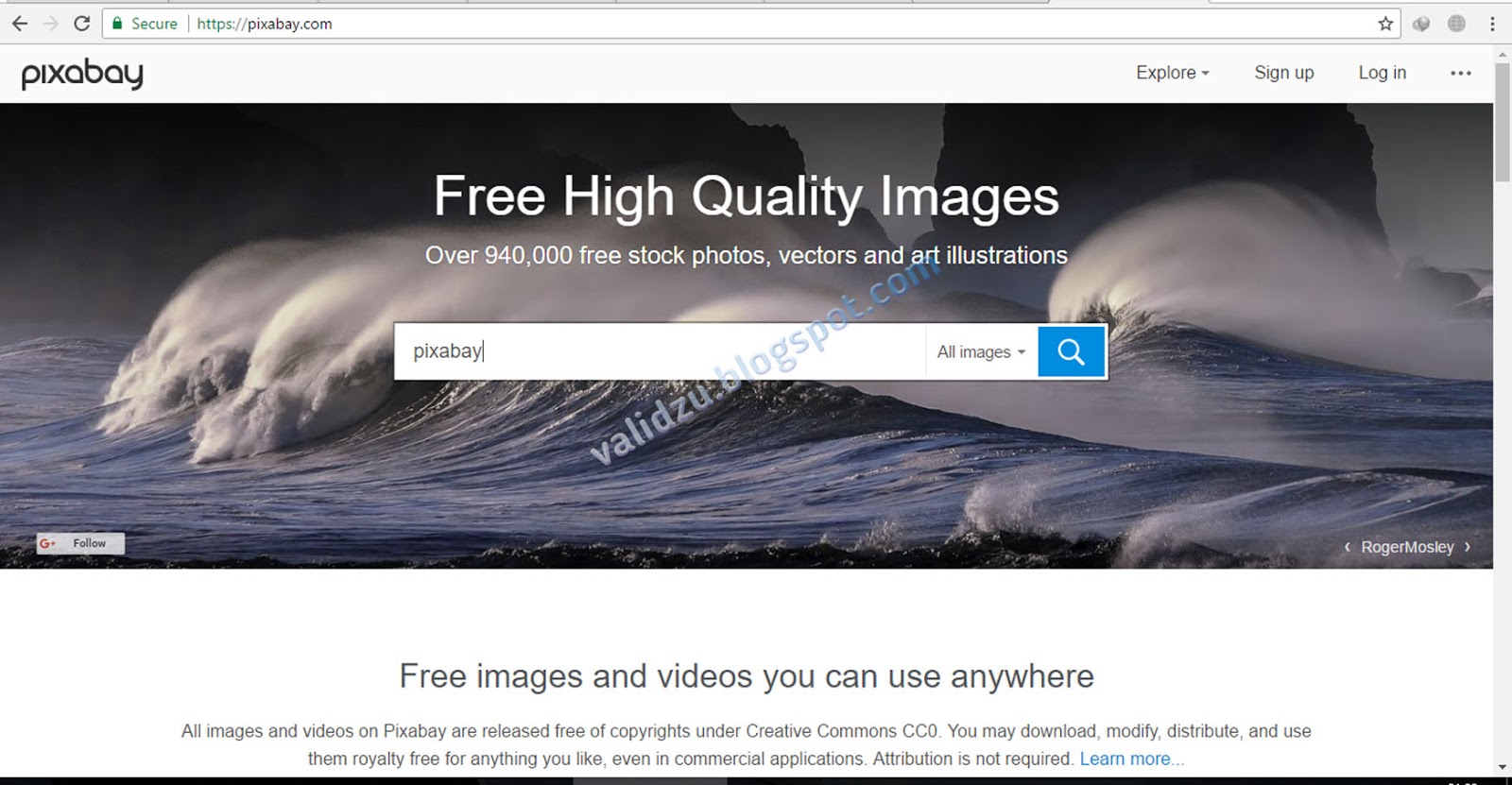Image resolution: width=1512 pixels, height=785 pixels.
Task: Click the blue magnifier search button
Action: 1071,351
